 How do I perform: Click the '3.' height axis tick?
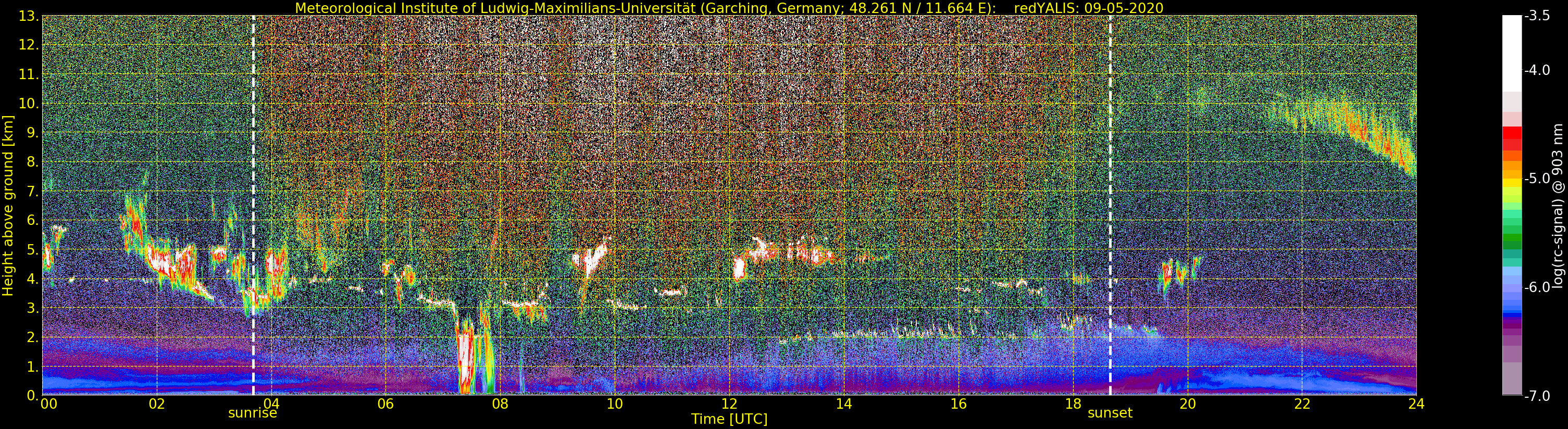tap(32, 308)
